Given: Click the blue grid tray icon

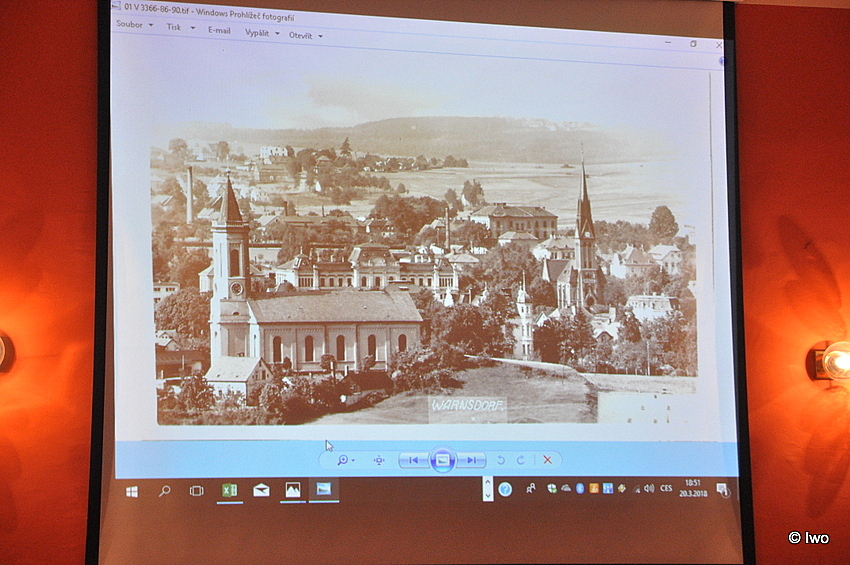Looking at the screenshot, I should 608,489.
